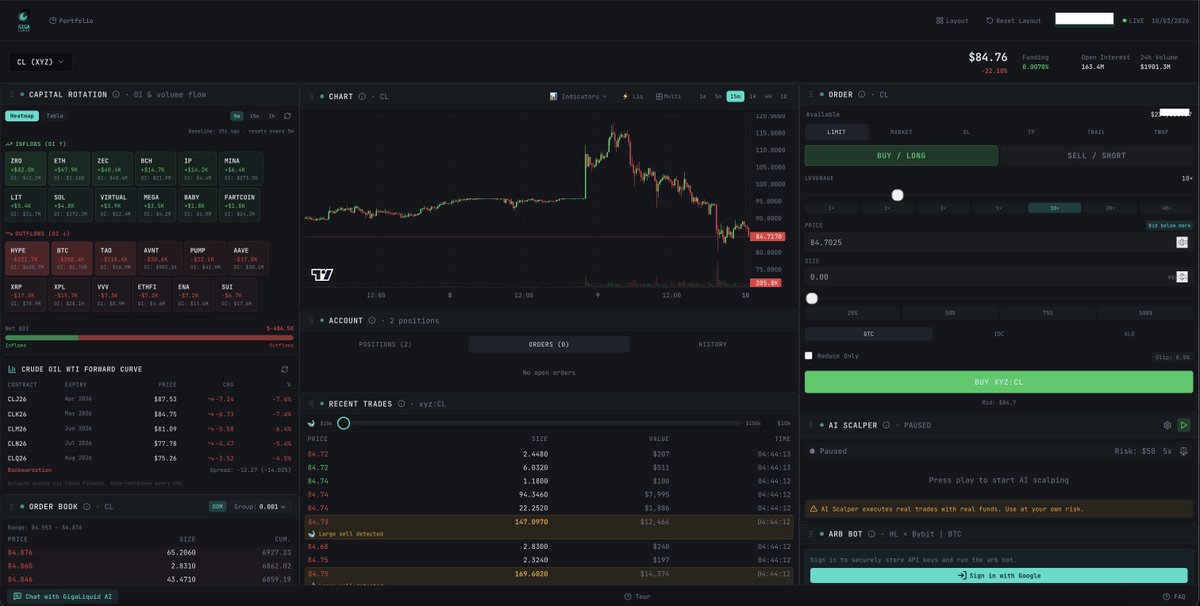This screenshot has height=606, width=1200.
Task: Open the Layout option in header
Action: [x=952, y=20]
